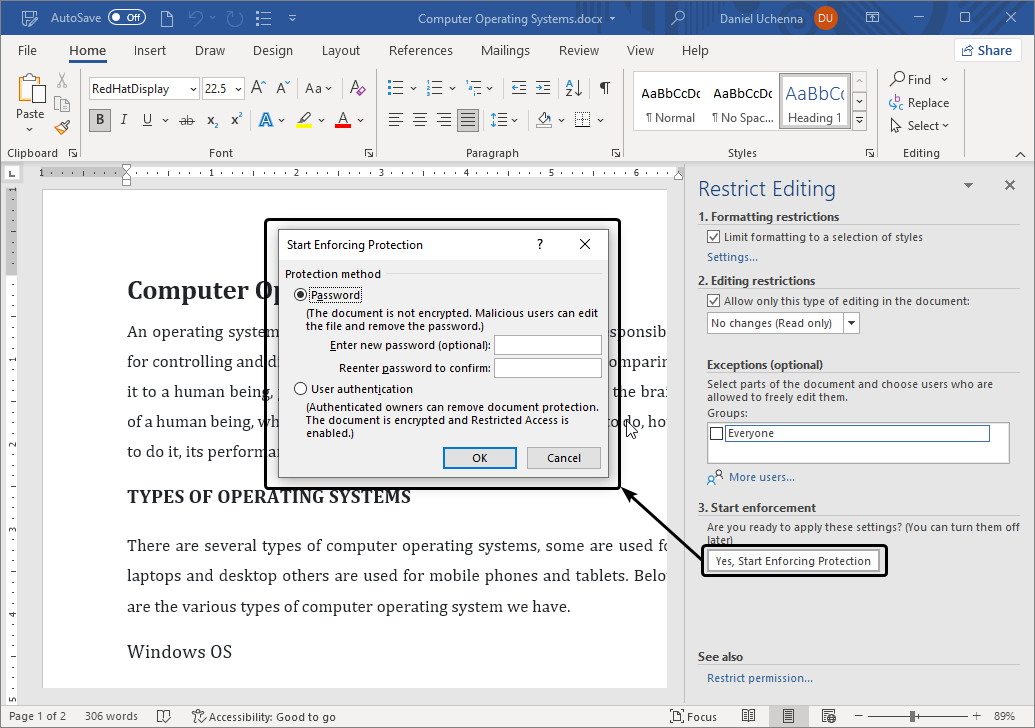Show paragraph marks with the pilcrow icon

[x=604, y=88]
